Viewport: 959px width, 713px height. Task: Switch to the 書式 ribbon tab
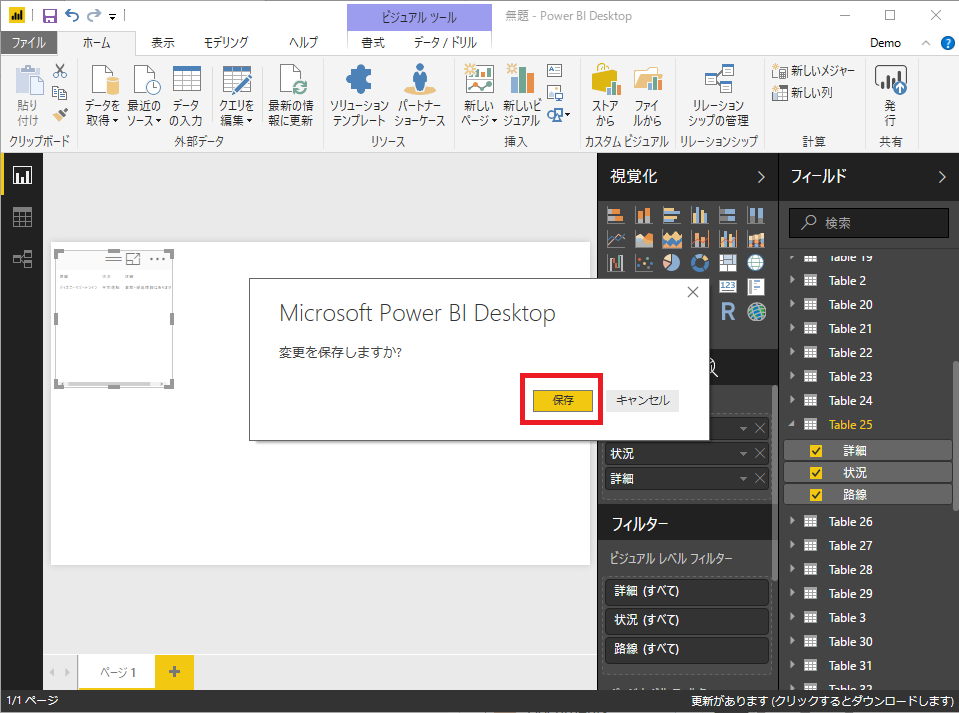point(372,43)
